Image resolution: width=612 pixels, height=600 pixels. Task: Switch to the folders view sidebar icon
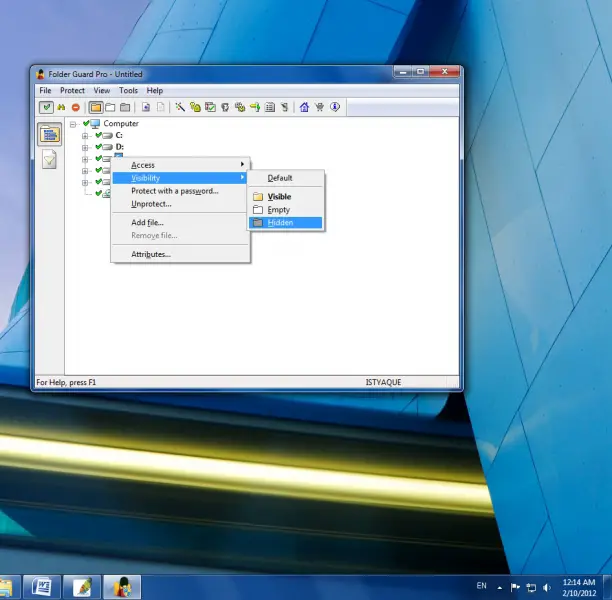coord(50,134)
